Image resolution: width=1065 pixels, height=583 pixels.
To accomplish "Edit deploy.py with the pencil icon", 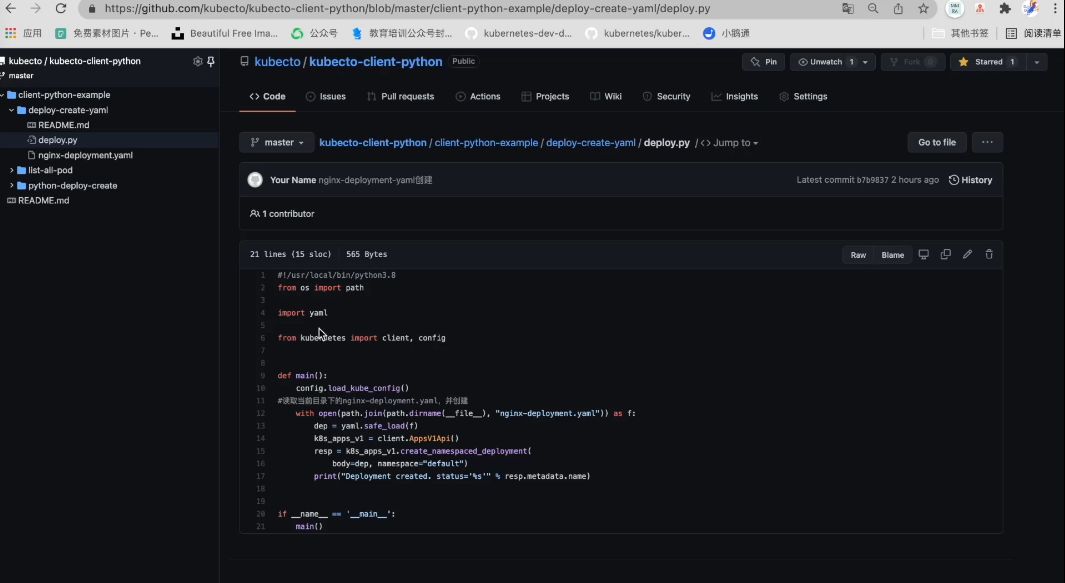I will 967,254.
